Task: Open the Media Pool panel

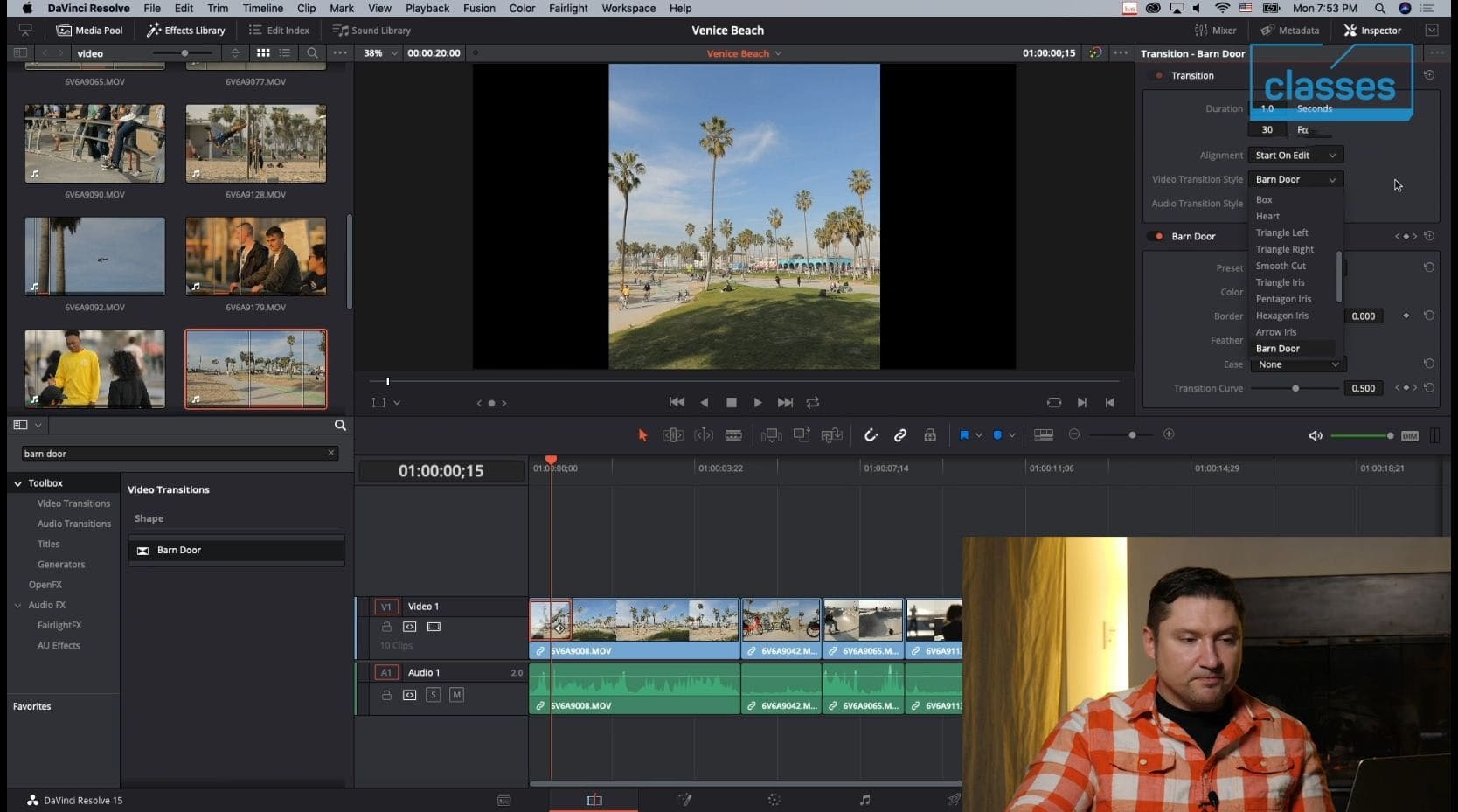Action: pyautogui.click(x=89, y=31)
